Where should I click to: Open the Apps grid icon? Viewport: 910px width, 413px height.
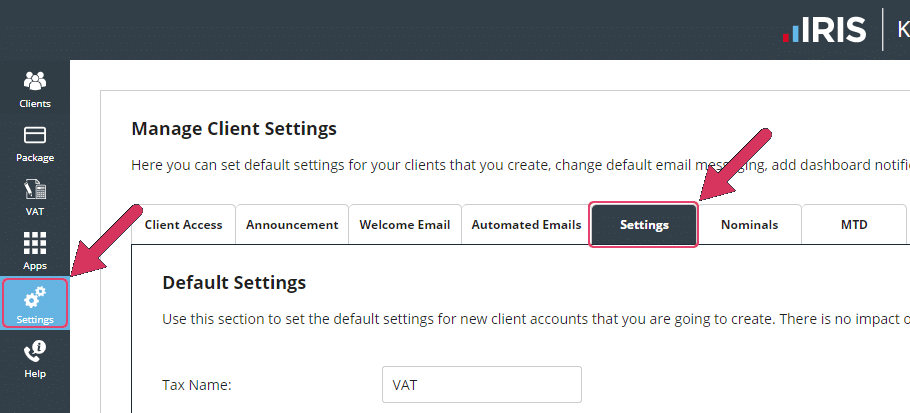[35, 243]
